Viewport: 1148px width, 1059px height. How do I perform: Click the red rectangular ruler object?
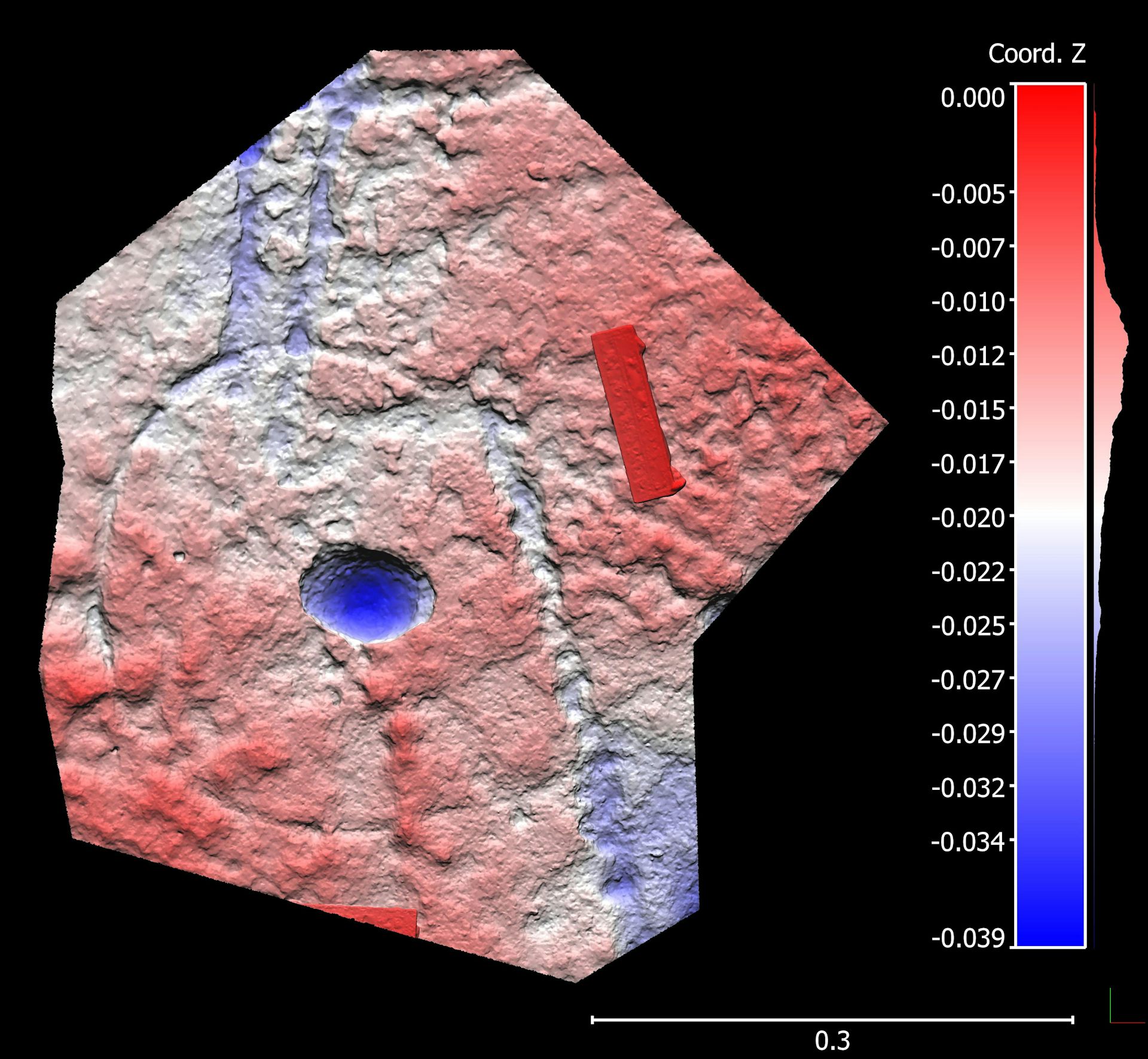pyautogui.click(x=637, y=414)
